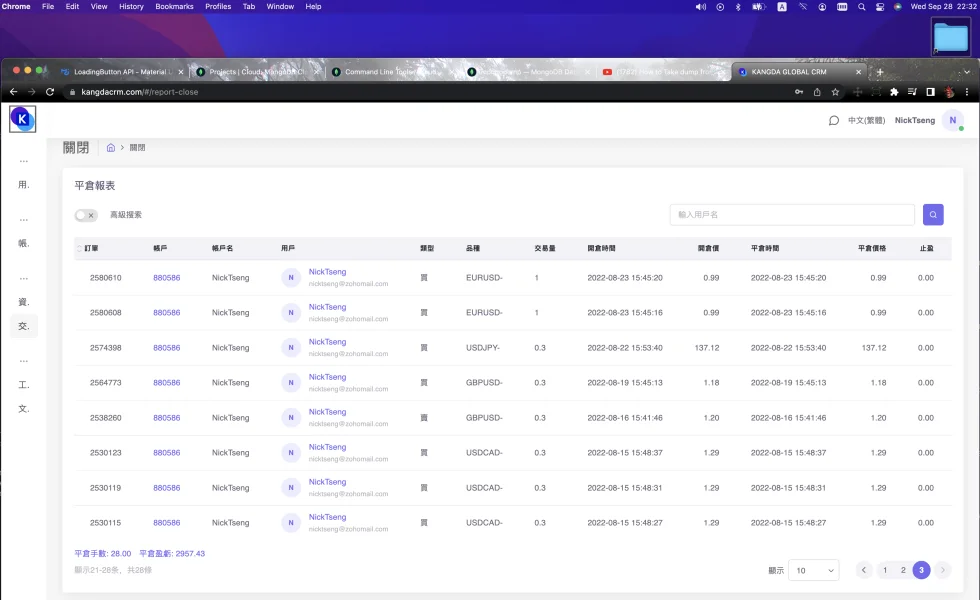Open the Chrome extensions puzzle icon
The image size is (980, 600).
[894, 92]
